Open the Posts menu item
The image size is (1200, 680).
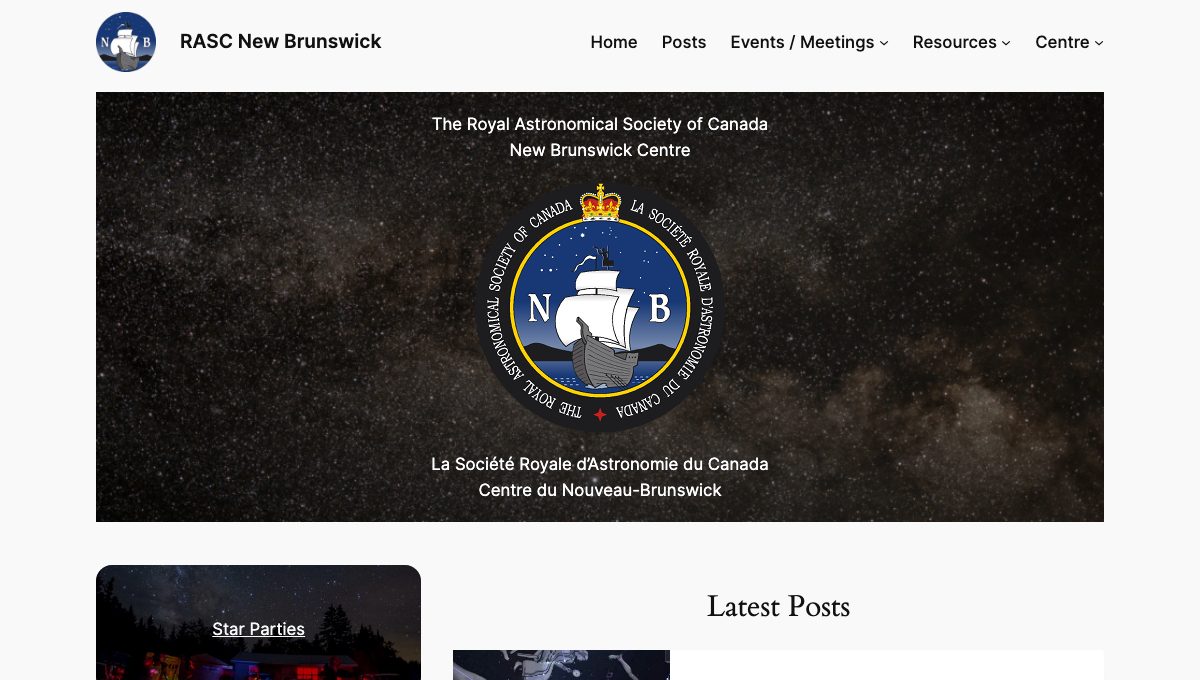(x=684, y=42)
